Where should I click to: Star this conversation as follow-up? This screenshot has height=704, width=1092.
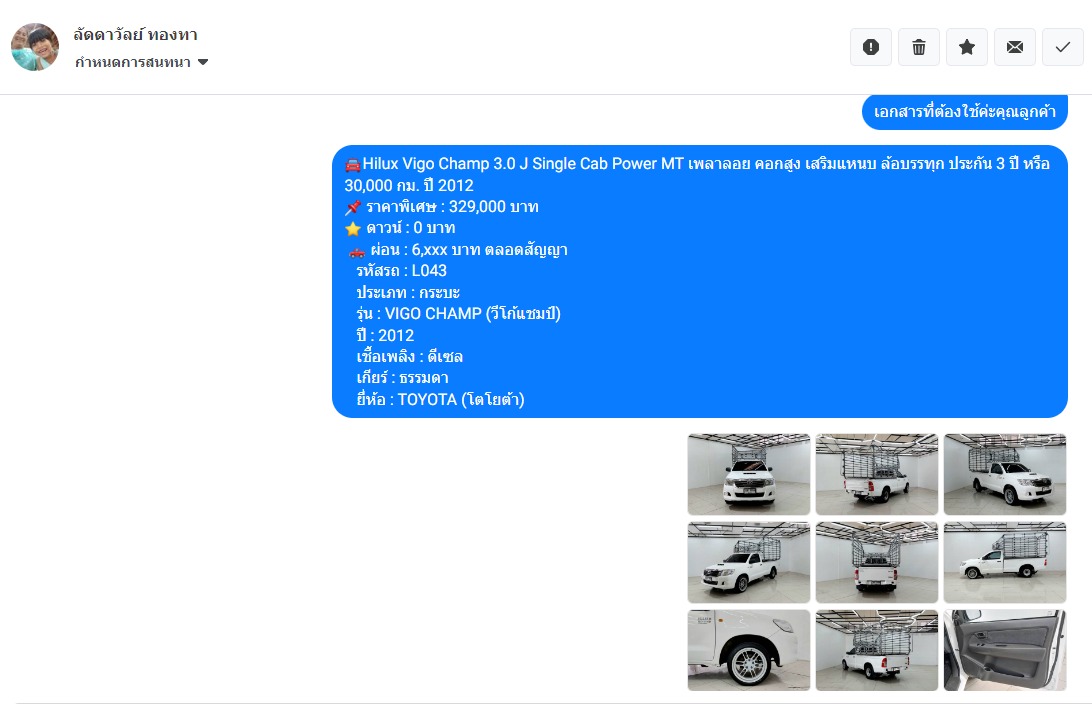click(x=967, y=47)
